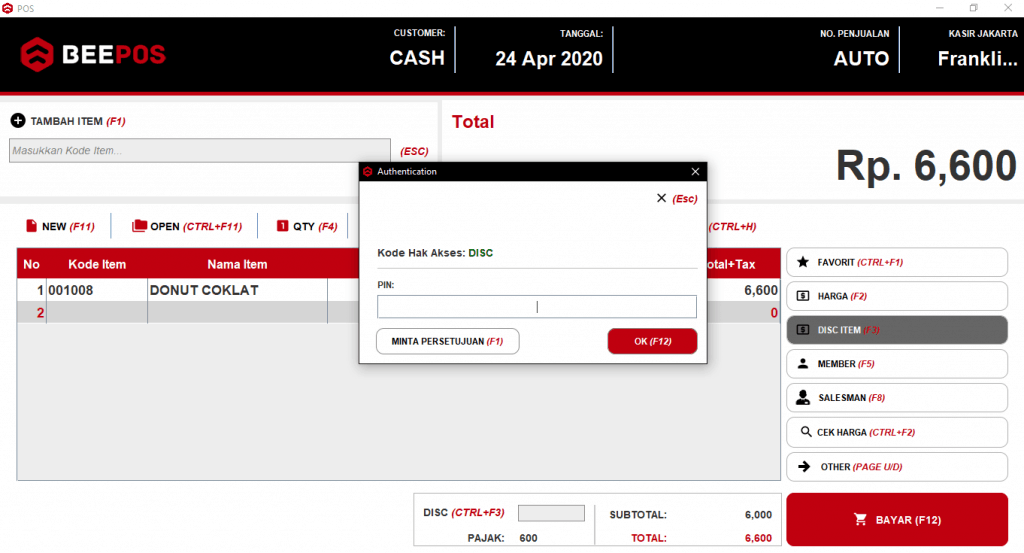Click the OPEN folder icon

[x=139, y=226]
